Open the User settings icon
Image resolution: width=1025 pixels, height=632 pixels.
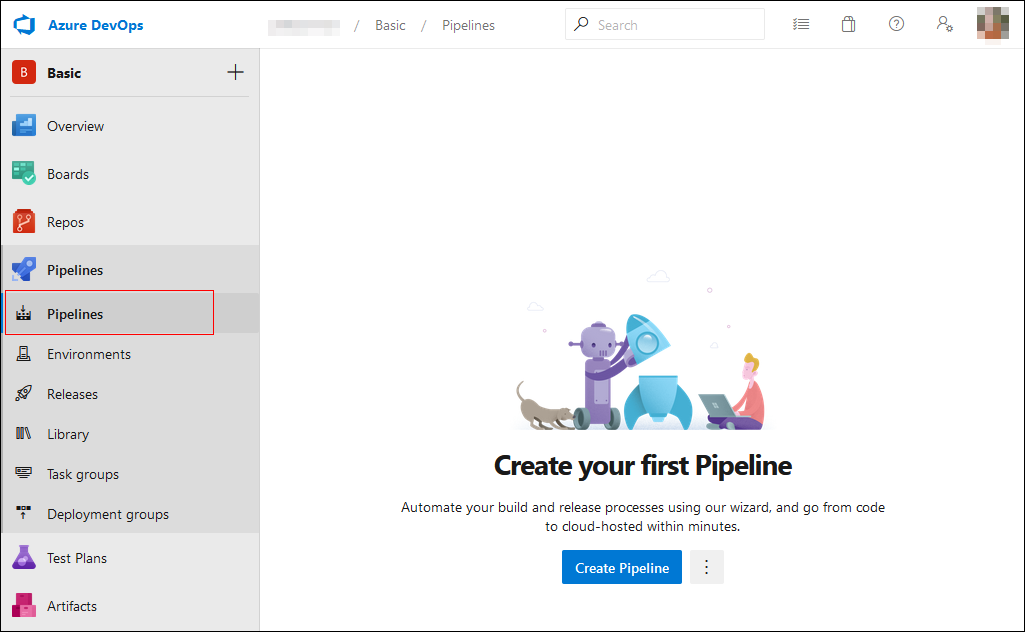click(944, 24)
